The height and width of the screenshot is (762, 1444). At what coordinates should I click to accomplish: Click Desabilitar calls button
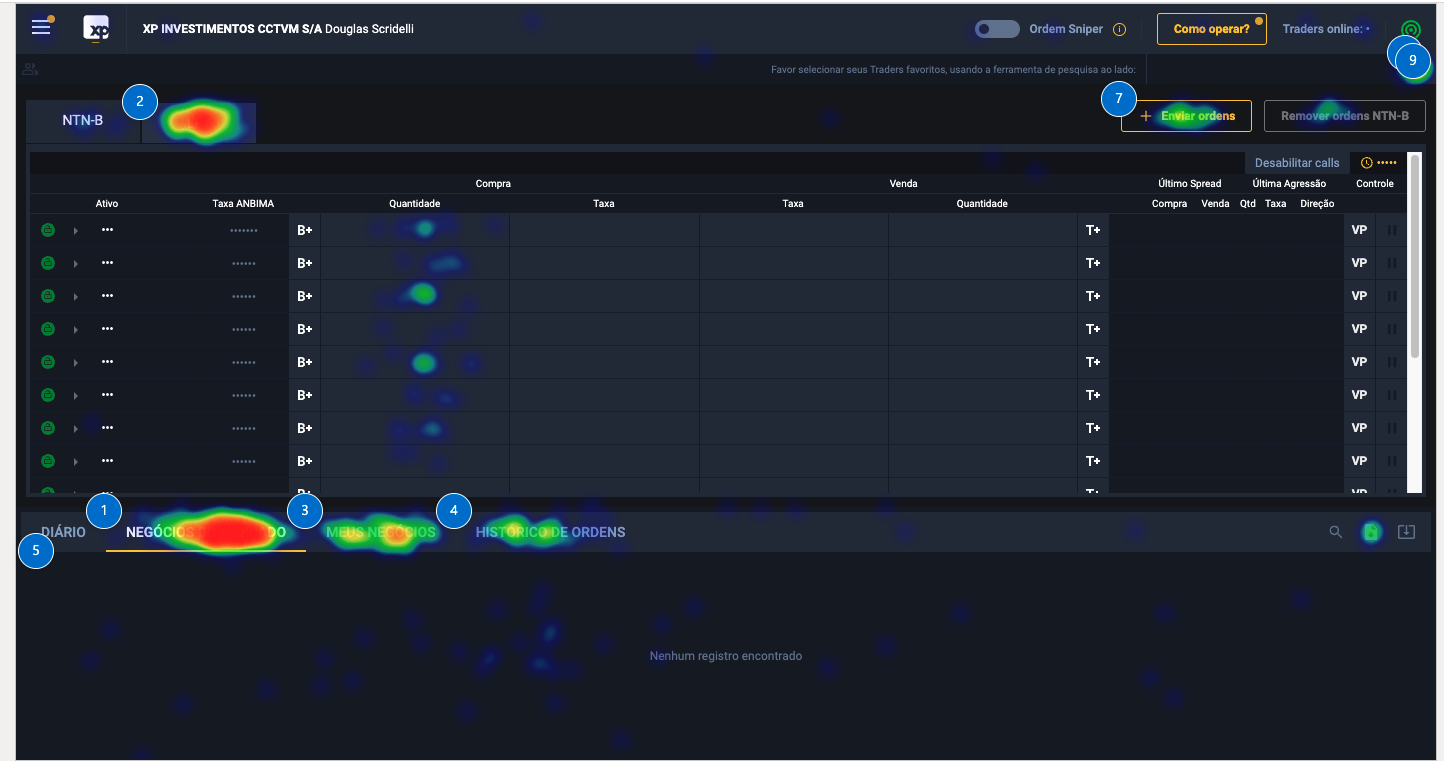coord(1296,163)
